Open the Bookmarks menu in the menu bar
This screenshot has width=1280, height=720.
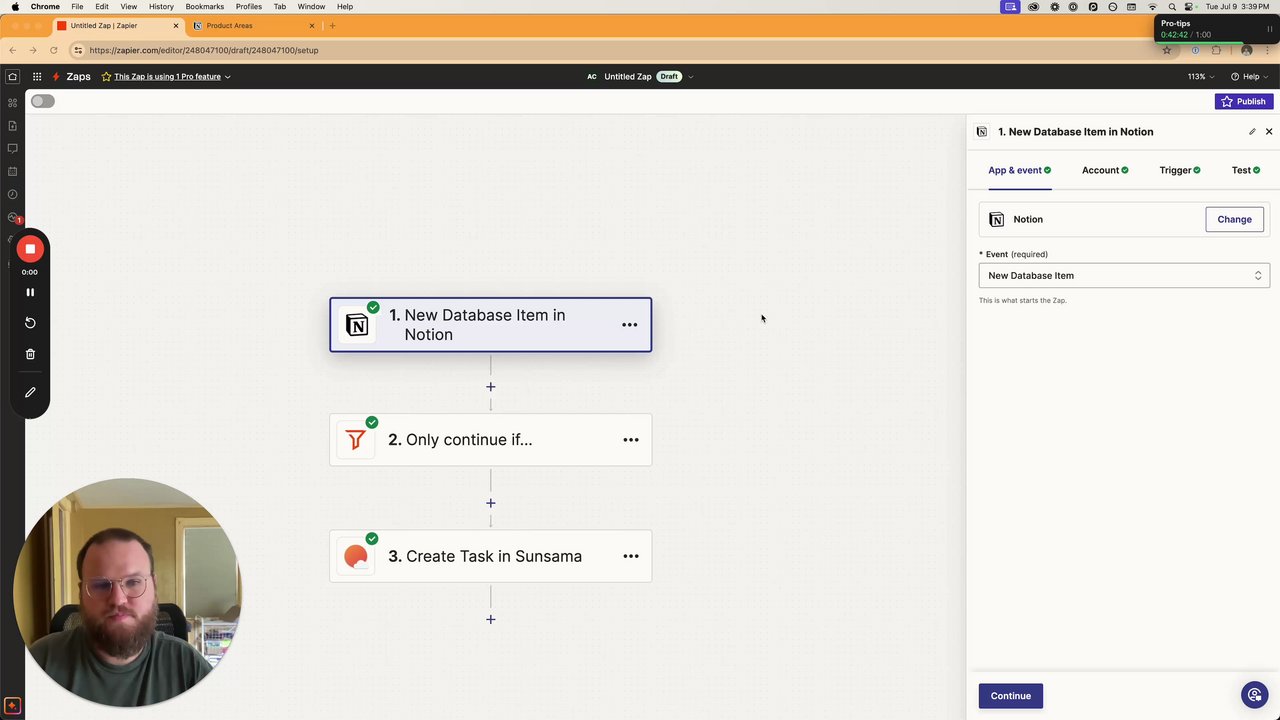point(204,6)
